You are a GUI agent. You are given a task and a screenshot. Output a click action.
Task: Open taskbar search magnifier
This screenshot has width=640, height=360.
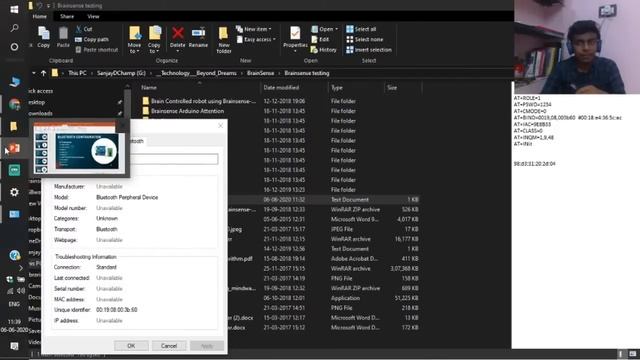point(14,28)
